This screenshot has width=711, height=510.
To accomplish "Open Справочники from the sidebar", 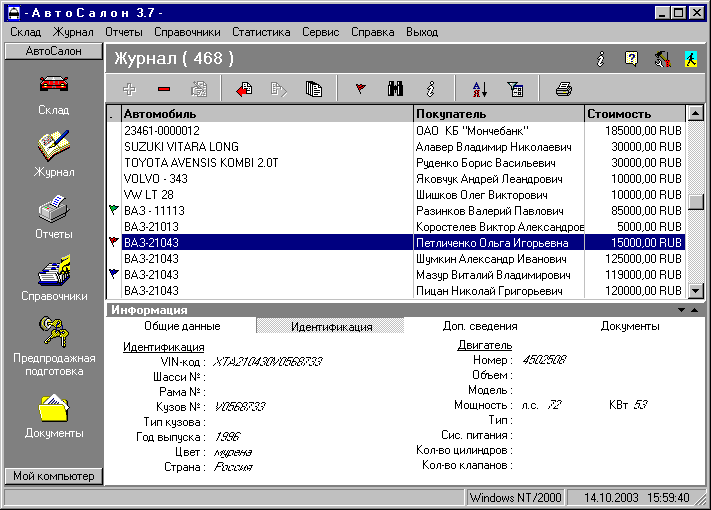I will 53,279.
